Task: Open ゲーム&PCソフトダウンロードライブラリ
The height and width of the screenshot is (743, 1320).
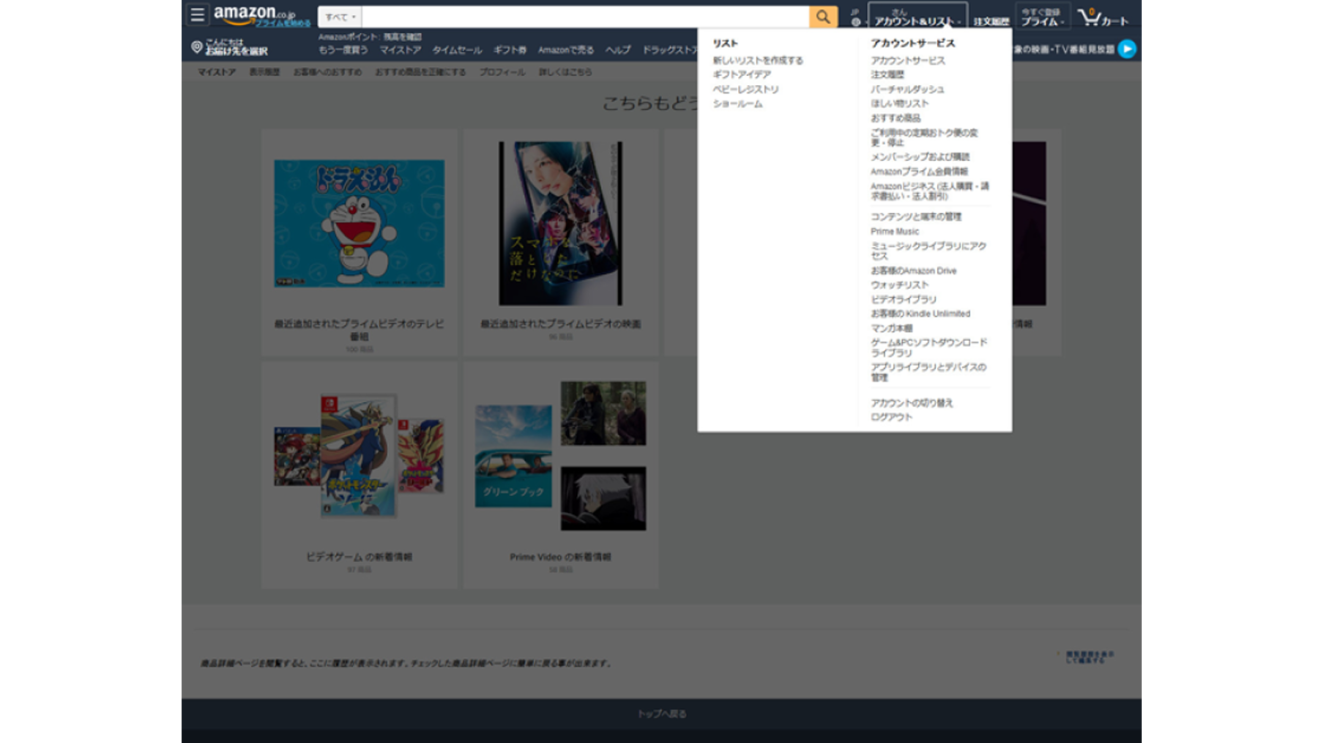Action: [x=929, y=348]
